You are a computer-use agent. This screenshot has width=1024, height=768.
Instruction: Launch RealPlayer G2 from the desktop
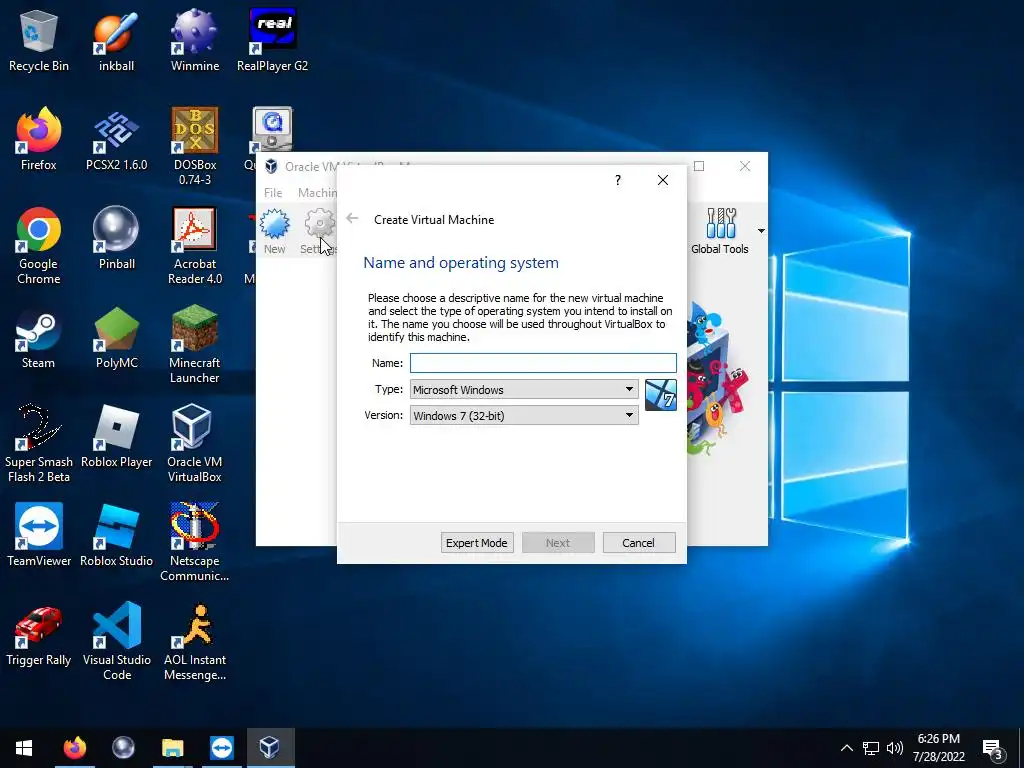click(272, 40)
